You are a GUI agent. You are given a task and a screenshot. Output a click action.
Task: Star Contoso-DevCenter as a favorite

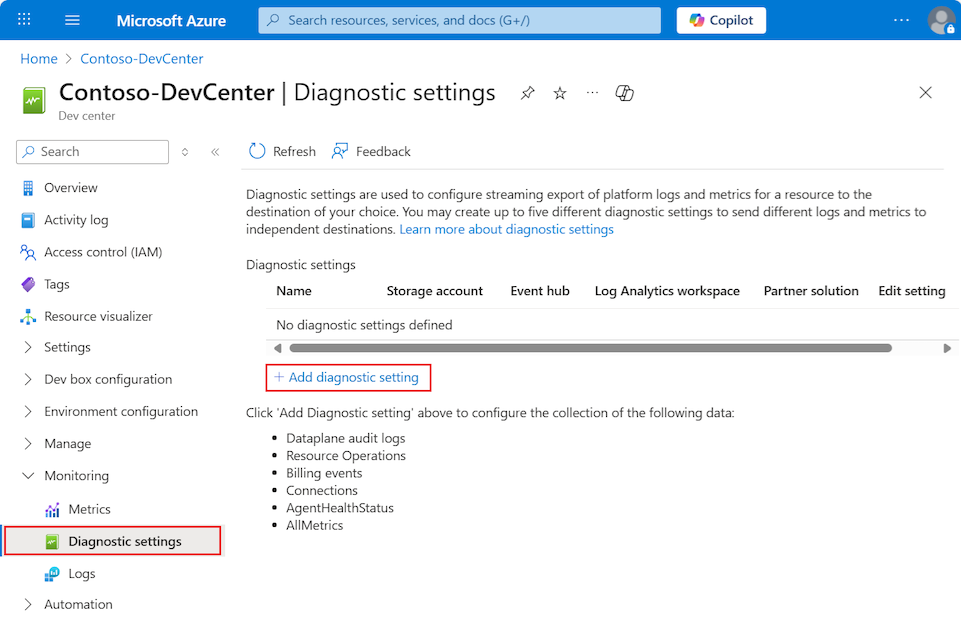pyautogui.click(x=559, y=92)
